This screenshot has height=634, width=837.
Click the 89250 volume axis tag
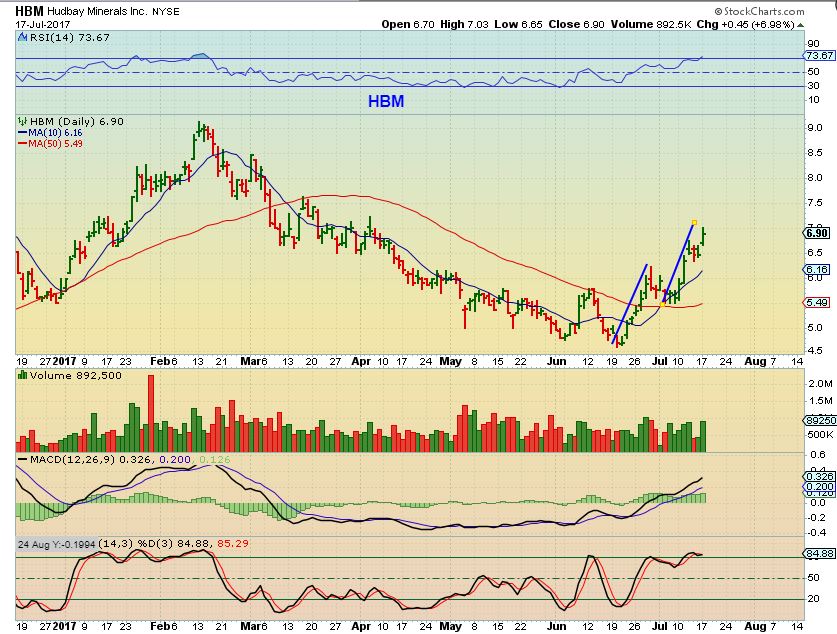pos(819,421)
